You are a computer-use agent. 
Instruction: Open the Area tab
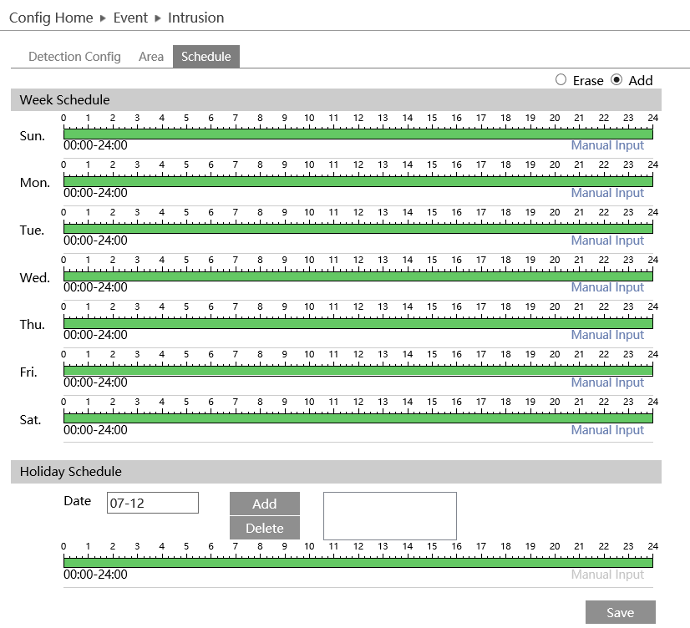click(x=151, y=57)
